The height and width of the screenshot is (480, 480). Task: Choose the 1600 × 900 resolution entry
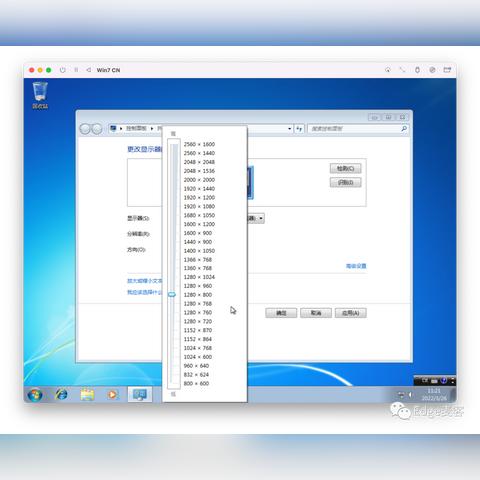(x=198, y=233)
